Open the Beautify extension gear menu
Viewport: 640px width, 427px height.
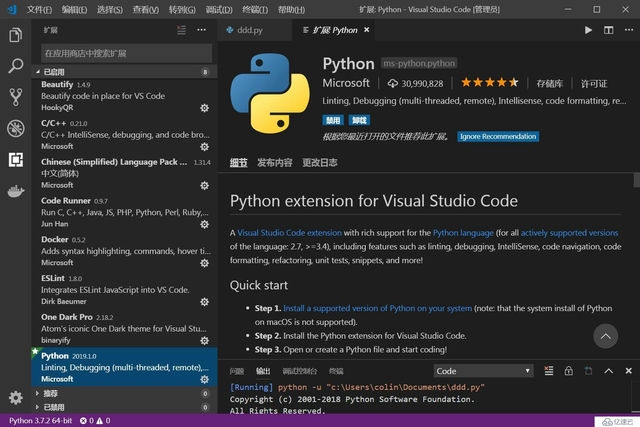[x=204, y=108]
